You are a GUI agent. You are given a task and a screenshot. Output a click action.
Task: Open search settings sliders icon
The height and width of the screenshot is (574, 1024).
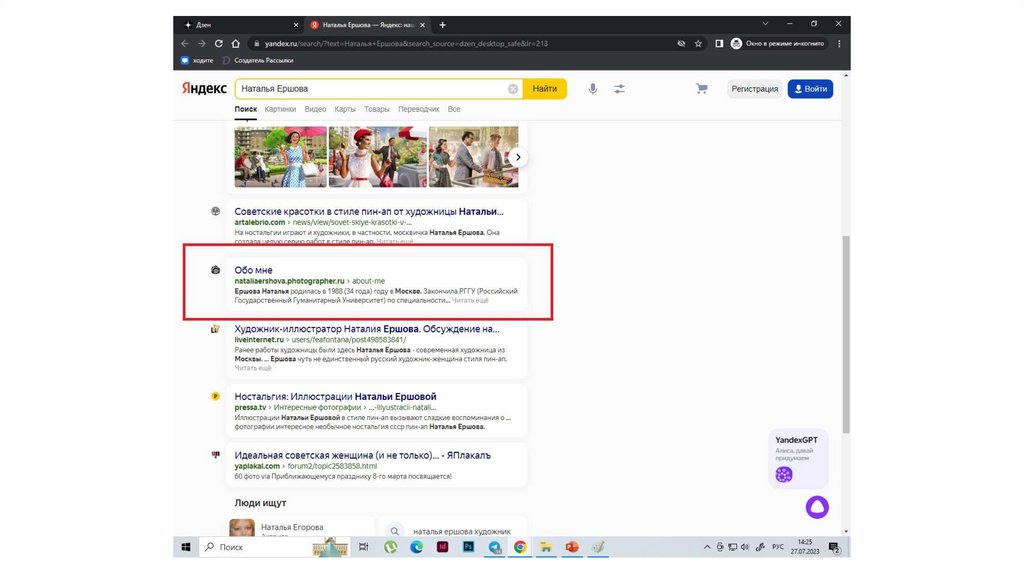click(619, 89)
